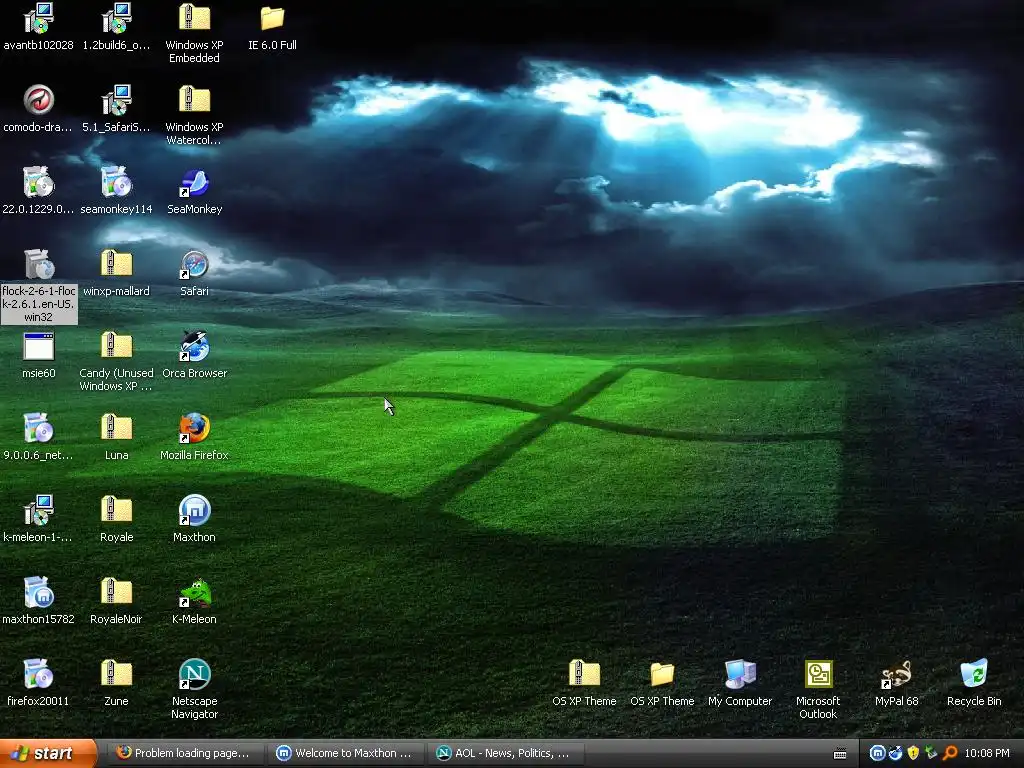Select the flock-2-6-1 win32 installer icon
This screenshot has width=1024, height=768.
click(39, 264)
